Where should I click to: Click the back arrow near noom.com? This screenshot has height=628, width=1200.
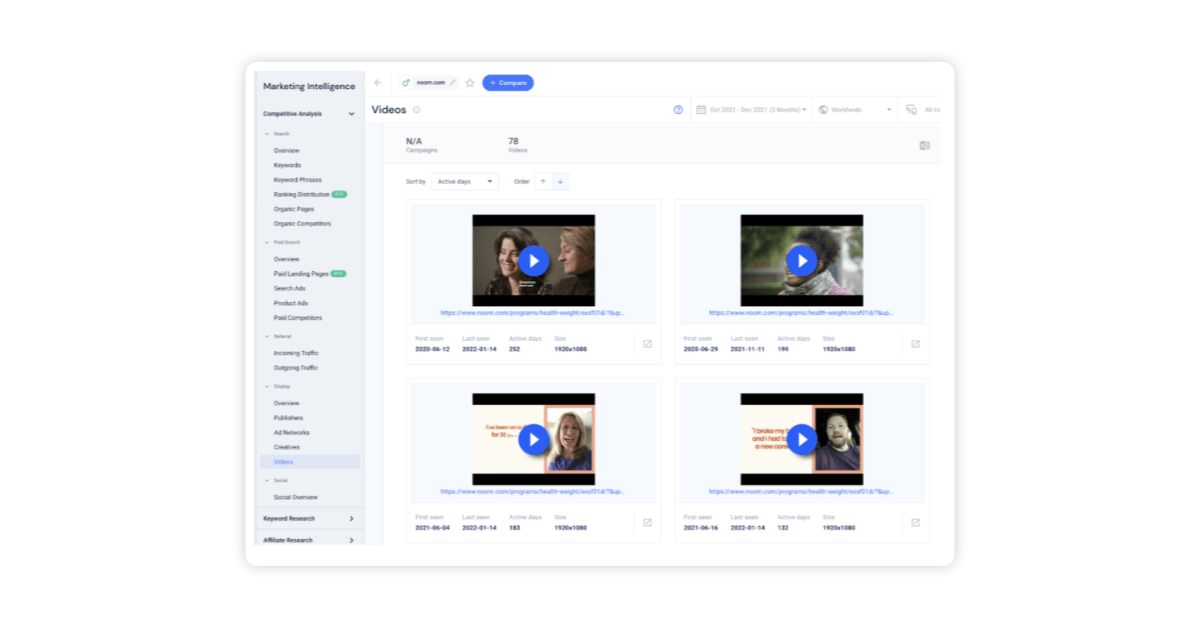(x=377, y=83)
